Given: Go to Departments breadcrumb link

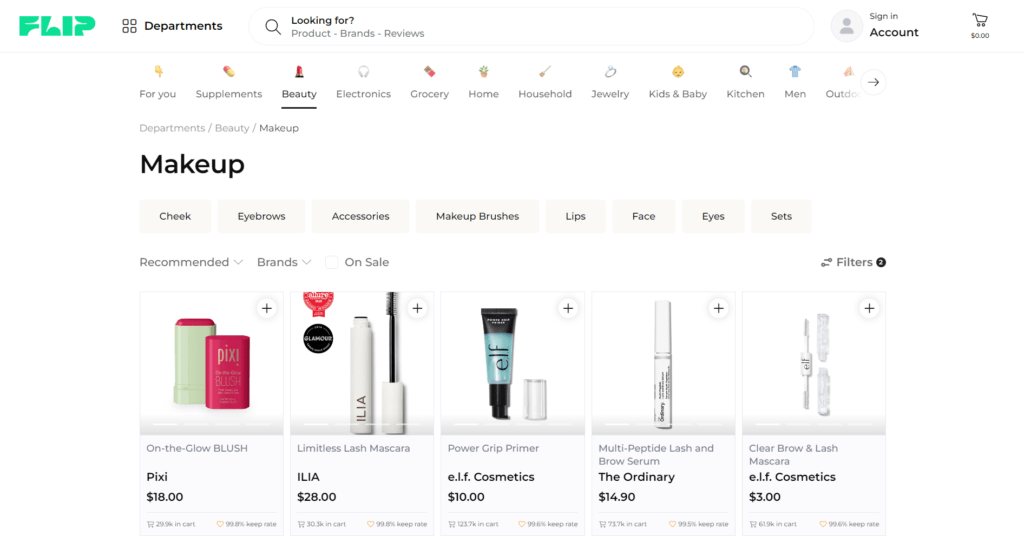Looking at the screenshot, I should (172, 128).
